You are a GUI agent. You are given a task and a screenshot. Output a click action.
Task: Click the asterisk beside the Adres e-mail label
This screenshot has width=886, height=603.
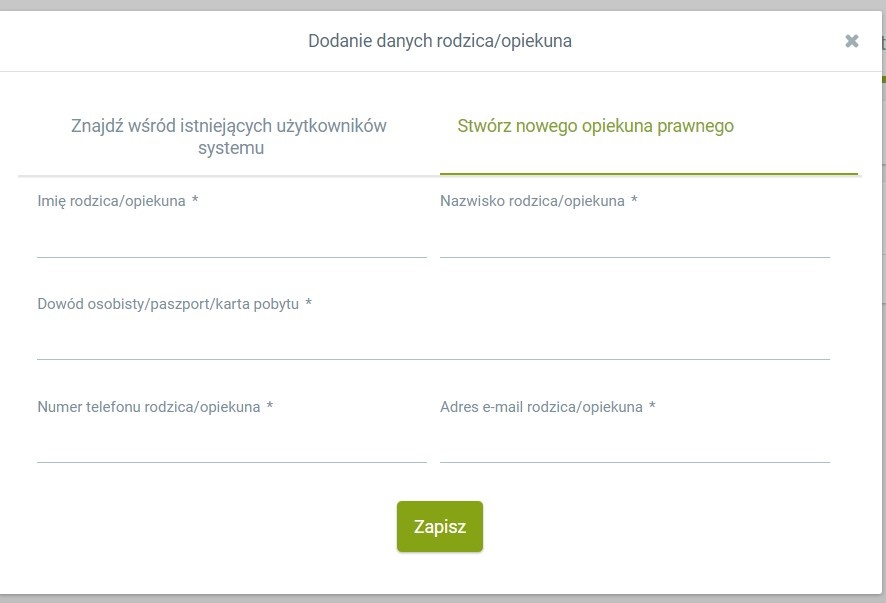(652, 408)
